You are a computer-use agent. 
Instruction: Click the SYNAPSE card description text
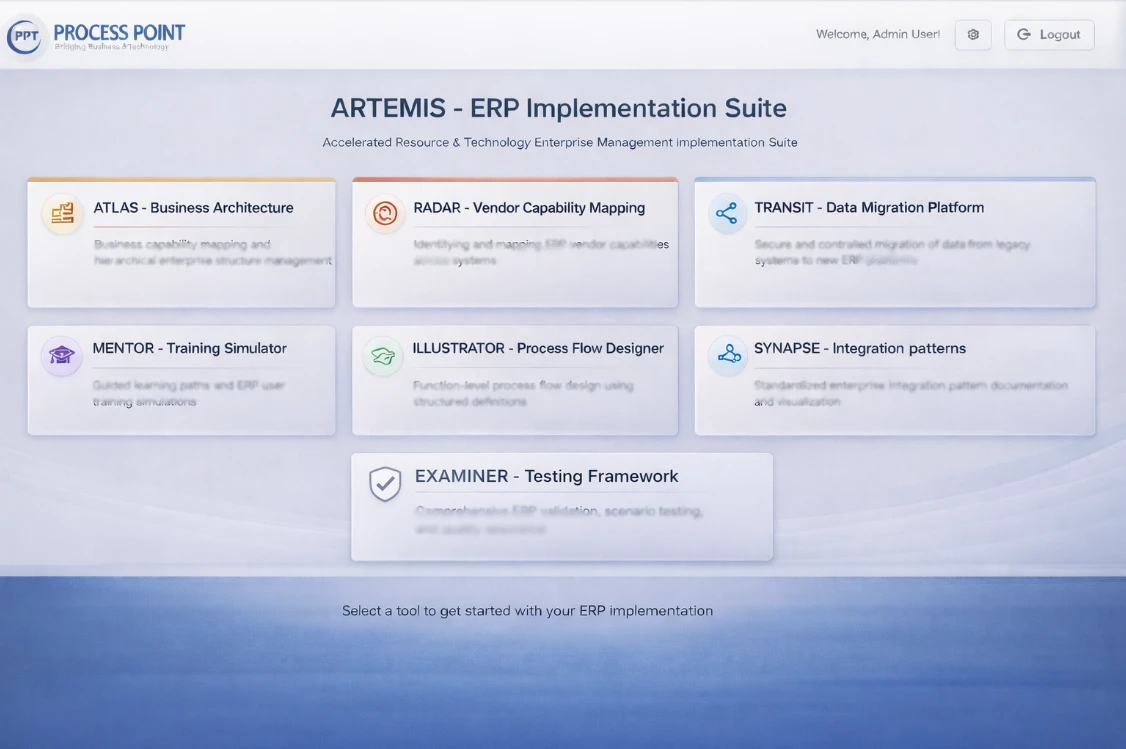[911, 394]
